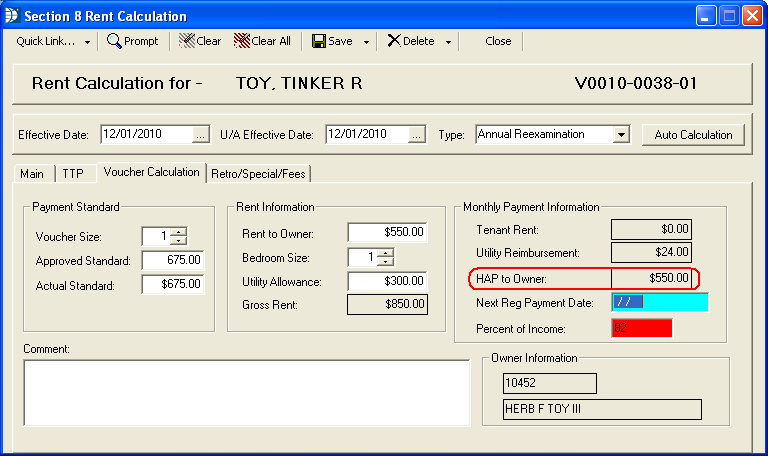Click the Delete X icon

pyautogui.click(x=394, y=41)
